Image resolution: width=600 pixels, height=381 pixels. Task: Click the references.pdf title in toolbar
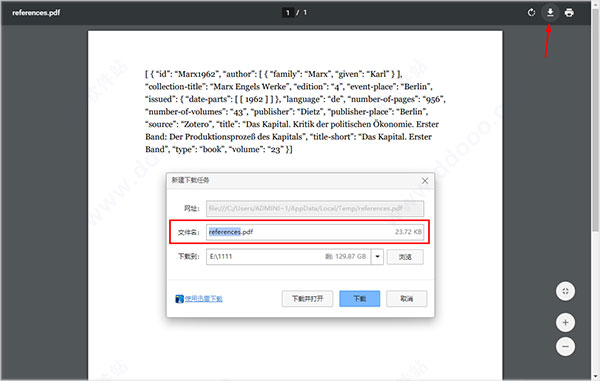point(36,13)
